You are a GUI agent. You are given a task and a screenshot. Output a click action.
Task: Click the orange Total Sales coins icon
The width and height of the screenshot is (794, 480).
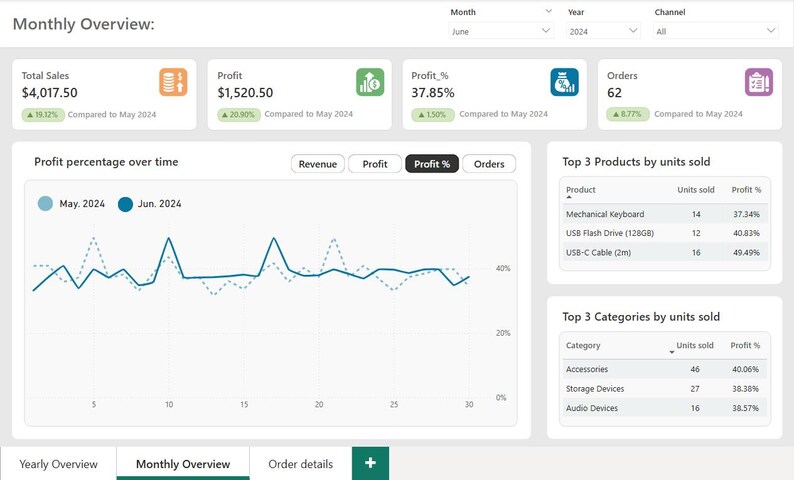click(x=173, y=82)
